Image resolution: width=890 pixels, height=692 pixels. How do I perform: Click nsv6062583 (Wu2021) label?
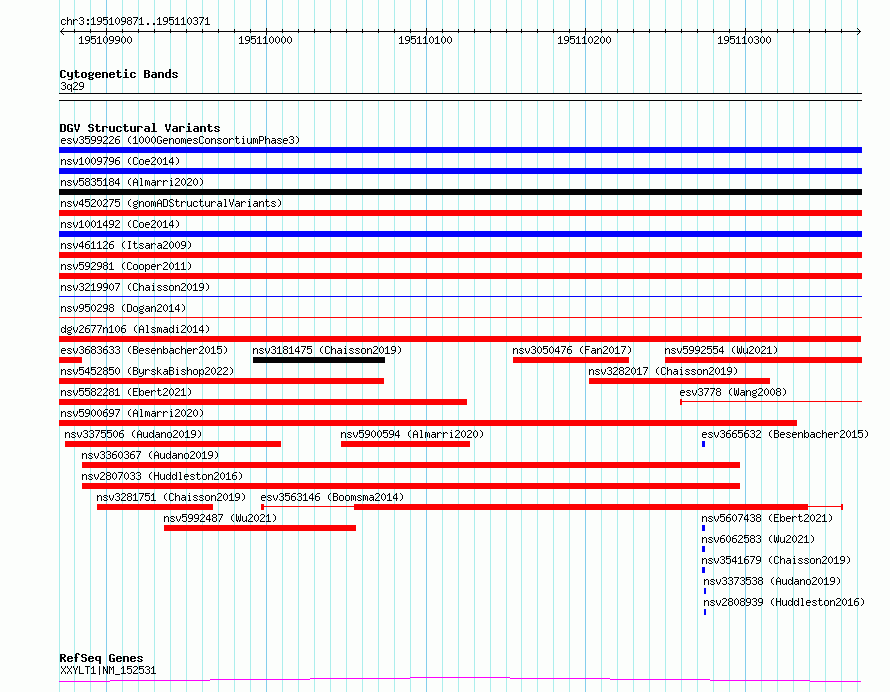click(x=758, y=539)
